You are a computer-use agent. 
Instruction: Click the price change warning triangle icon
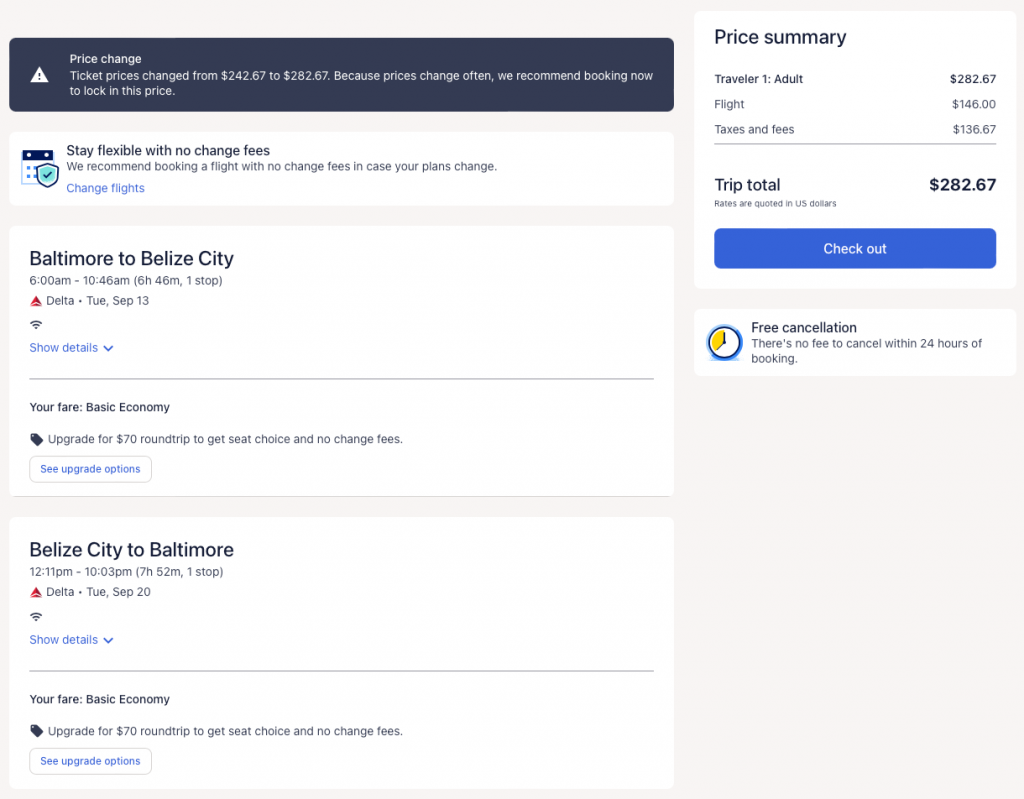[x=39, y=75]
